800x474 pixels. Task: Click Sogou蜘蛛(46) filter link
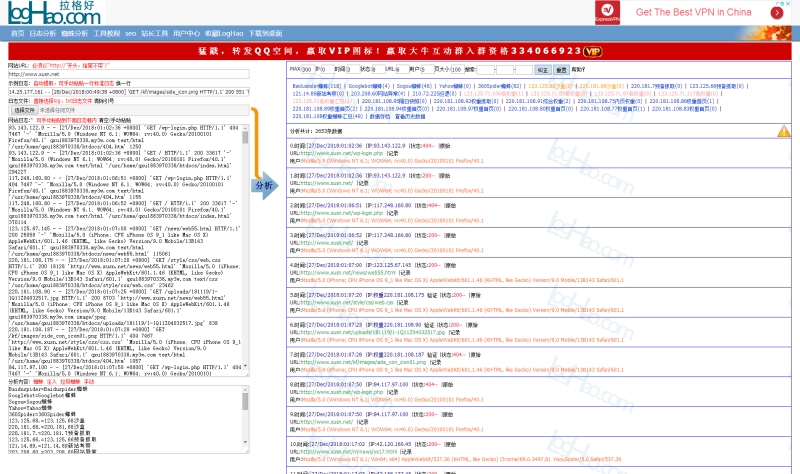414,86
